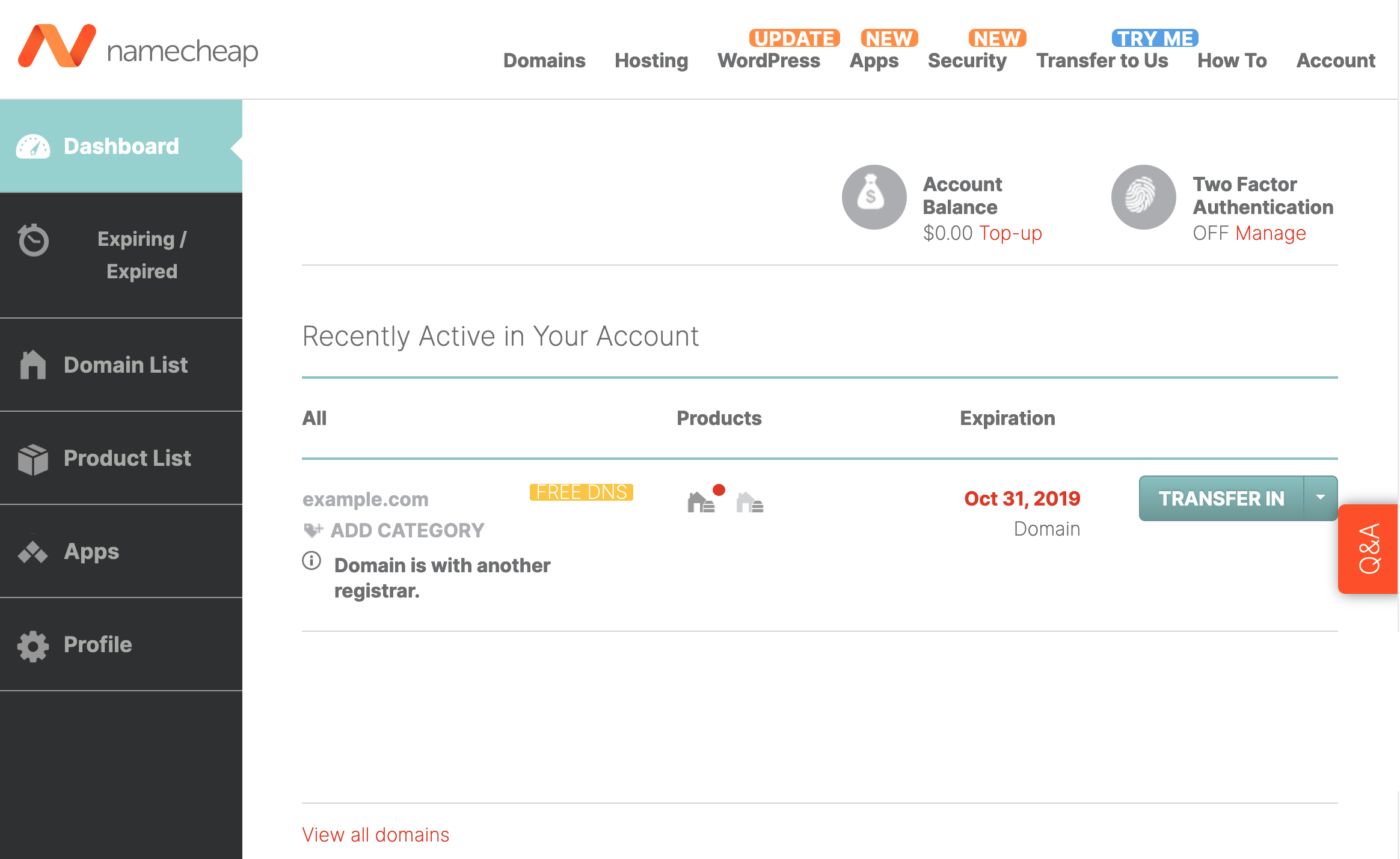Click the NEW badge above Apps
This screenshot has width=1400, height=859.
pos(889,38)
